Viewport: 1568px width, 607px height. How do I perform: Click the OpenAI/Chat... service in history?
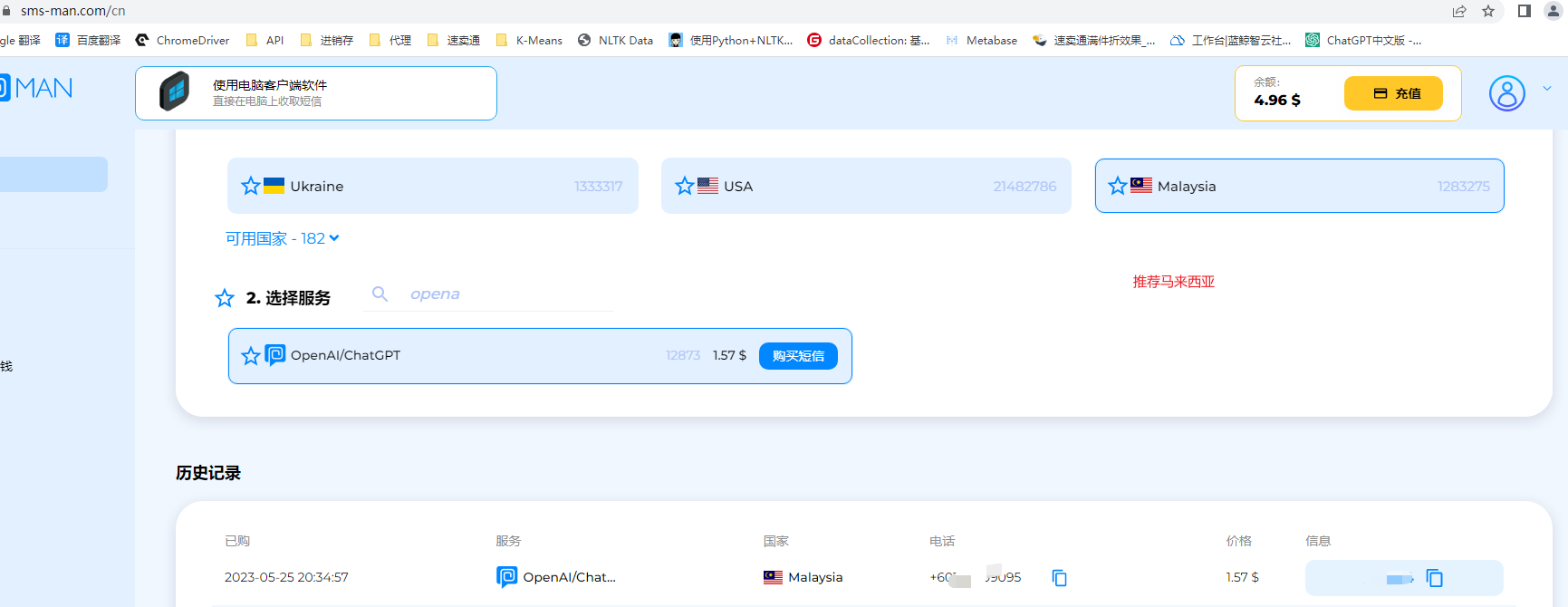coord(556,577)
